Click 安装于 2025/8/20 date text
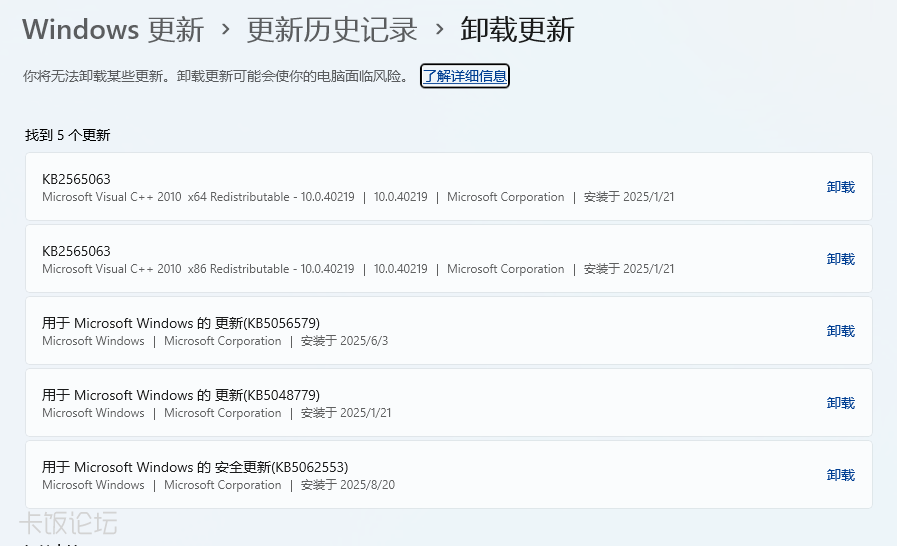 348,485
